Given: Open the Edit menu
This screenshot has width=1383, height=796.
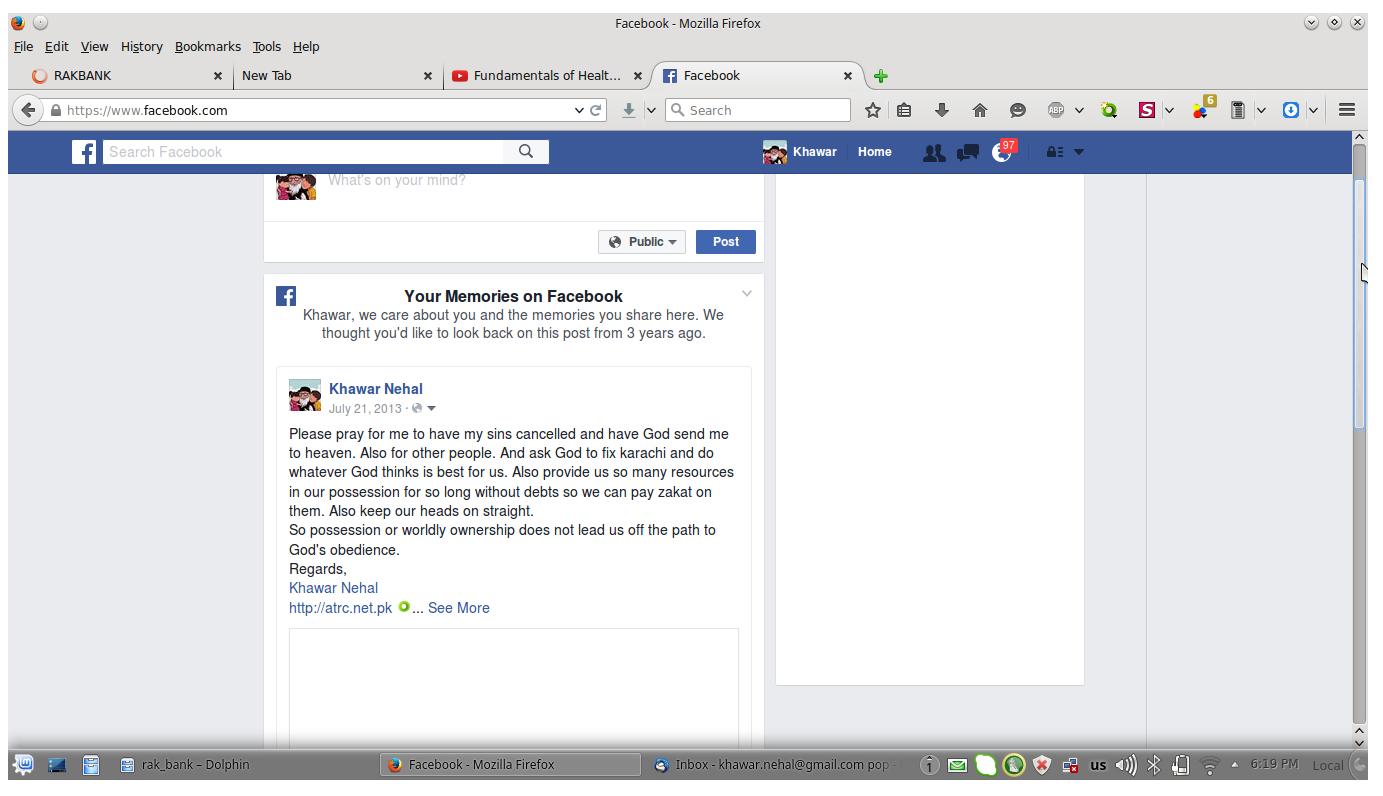Looking at the screenshot, I should (x=57, y=46).
